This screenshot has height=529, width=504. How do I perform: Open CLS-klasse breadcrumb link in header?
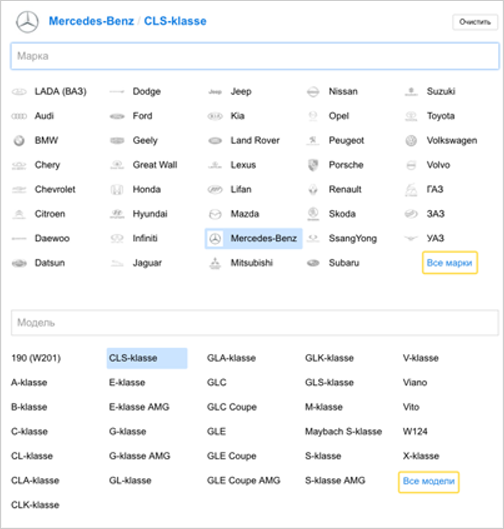point(175,21)
